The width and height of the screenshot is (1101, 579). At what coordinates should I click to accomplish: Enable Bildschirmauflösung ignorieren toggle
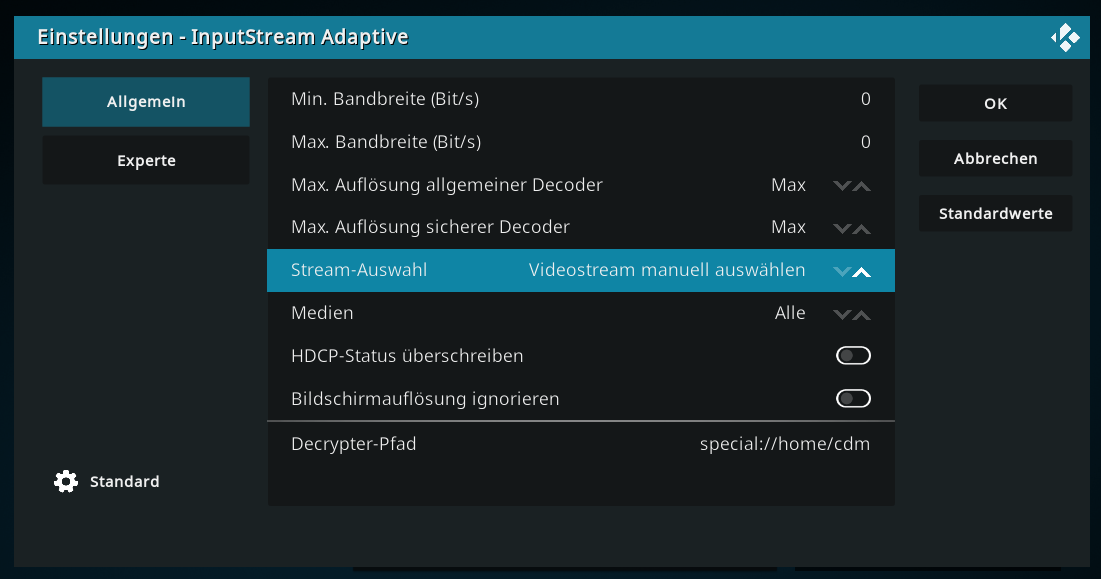(853, 399)
